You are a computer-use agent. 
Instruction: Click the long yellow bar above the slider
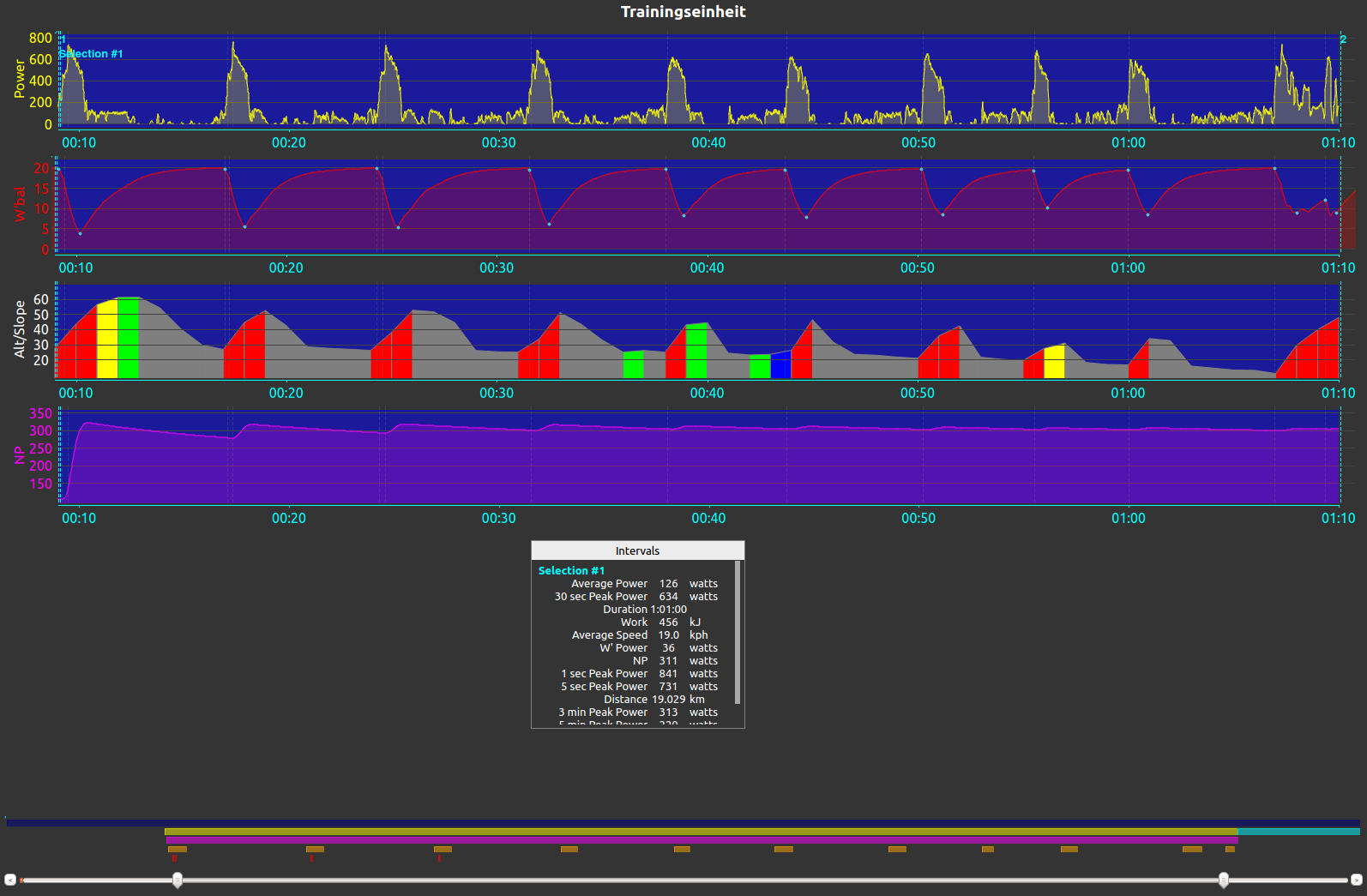[701, 832]
